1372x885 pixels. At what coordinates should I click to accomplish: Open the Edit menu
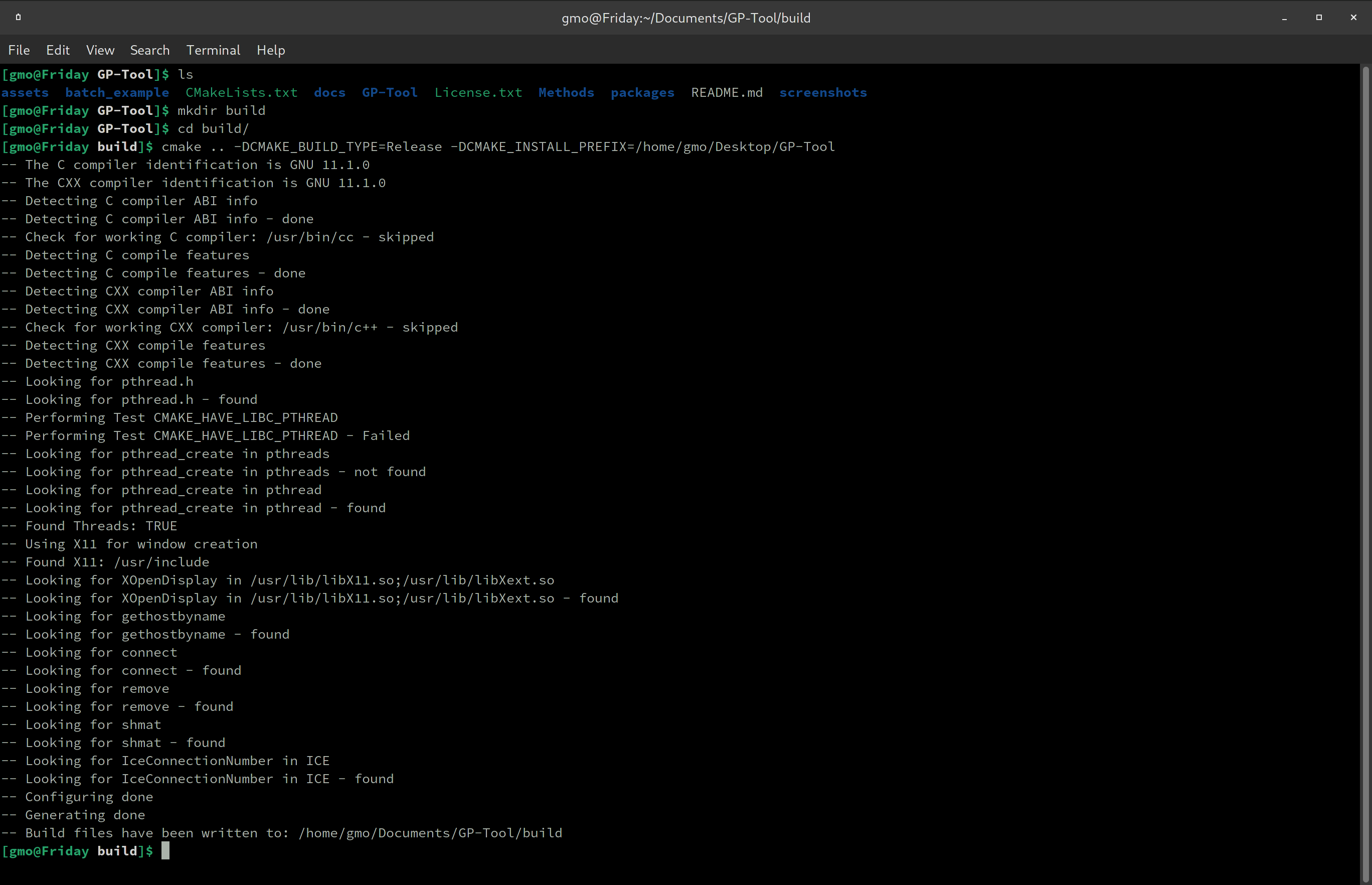coord(58,50)
